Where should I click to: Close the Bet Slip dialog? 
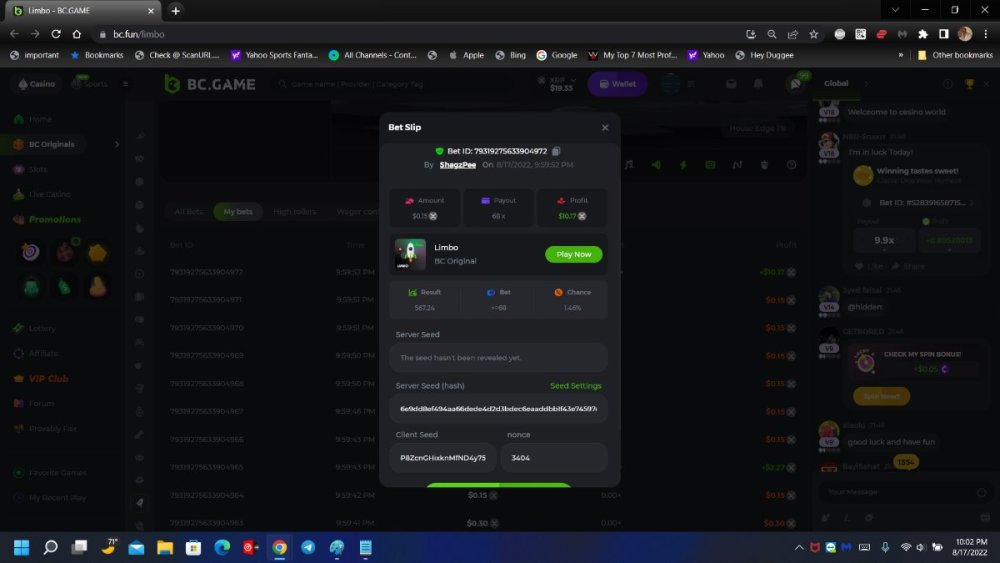coord(604,127)
